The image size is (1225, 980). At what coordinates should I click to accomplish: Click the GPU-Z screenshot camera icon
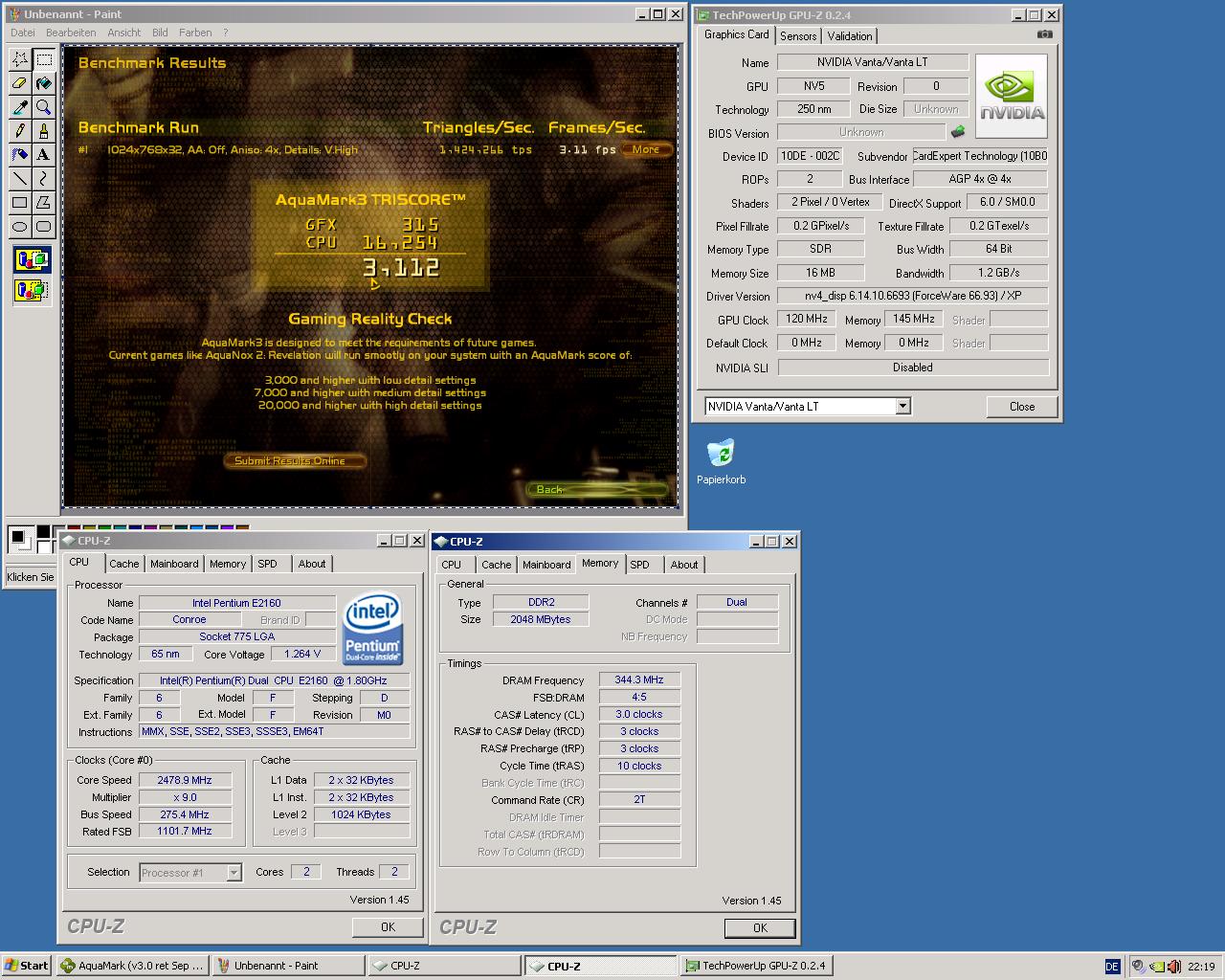1044,34
